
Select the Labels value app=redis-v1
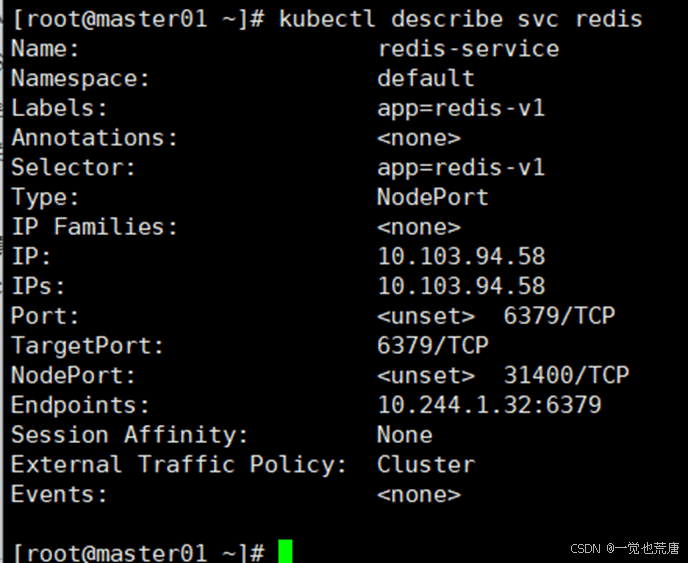pyautogui.click(x=460, y=108)
